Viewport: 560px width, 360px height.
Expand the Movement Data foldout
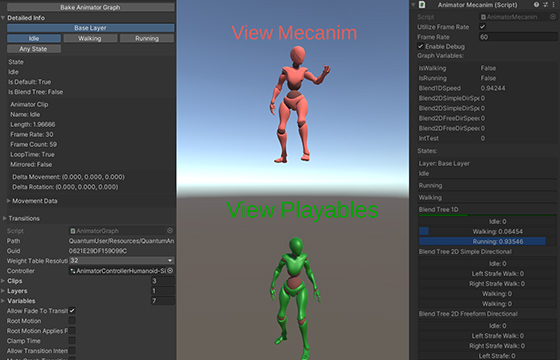[x=9, y=201]
